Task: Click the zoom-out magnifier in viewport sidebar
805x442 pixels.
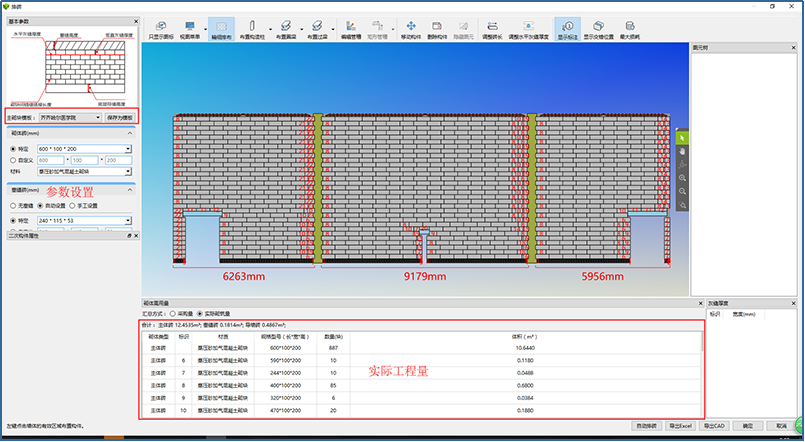Action: [x=682, y=191]
